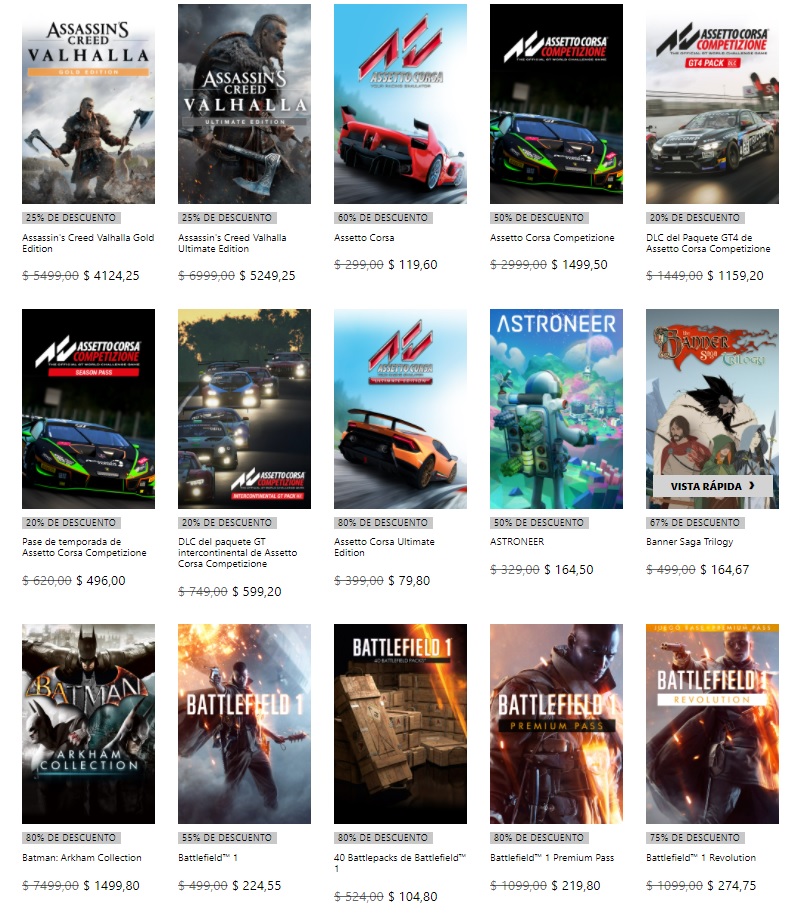This screenshot has height=915, width=807.
Task: Open Assetto Corsa Competizione GT4 Pack cover
Action: (x=712, y=104)
